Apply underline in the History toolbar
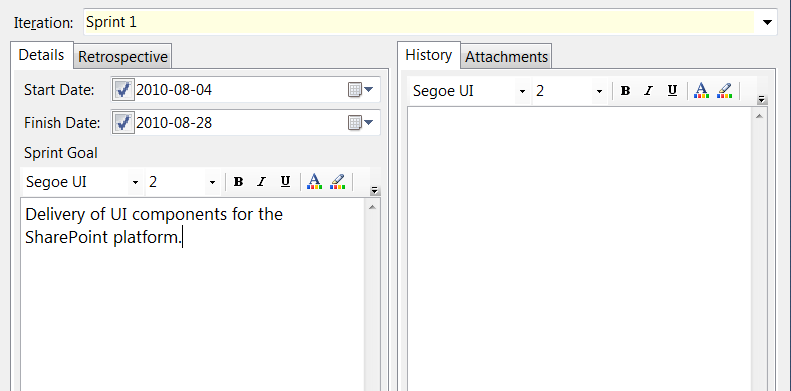Image resolution: width=791 pixels, height=391 pixels. (672, 91)
